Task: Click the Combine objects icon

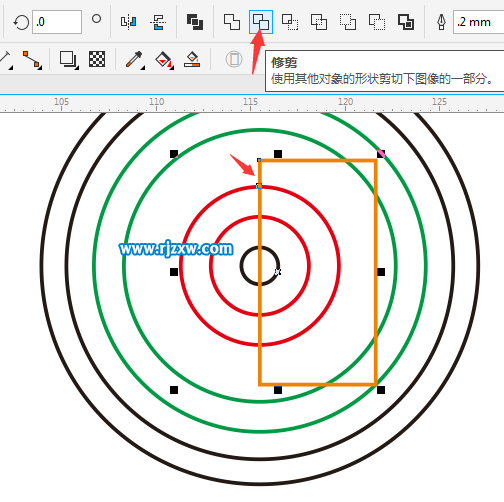Action: (x=195, y=22)
